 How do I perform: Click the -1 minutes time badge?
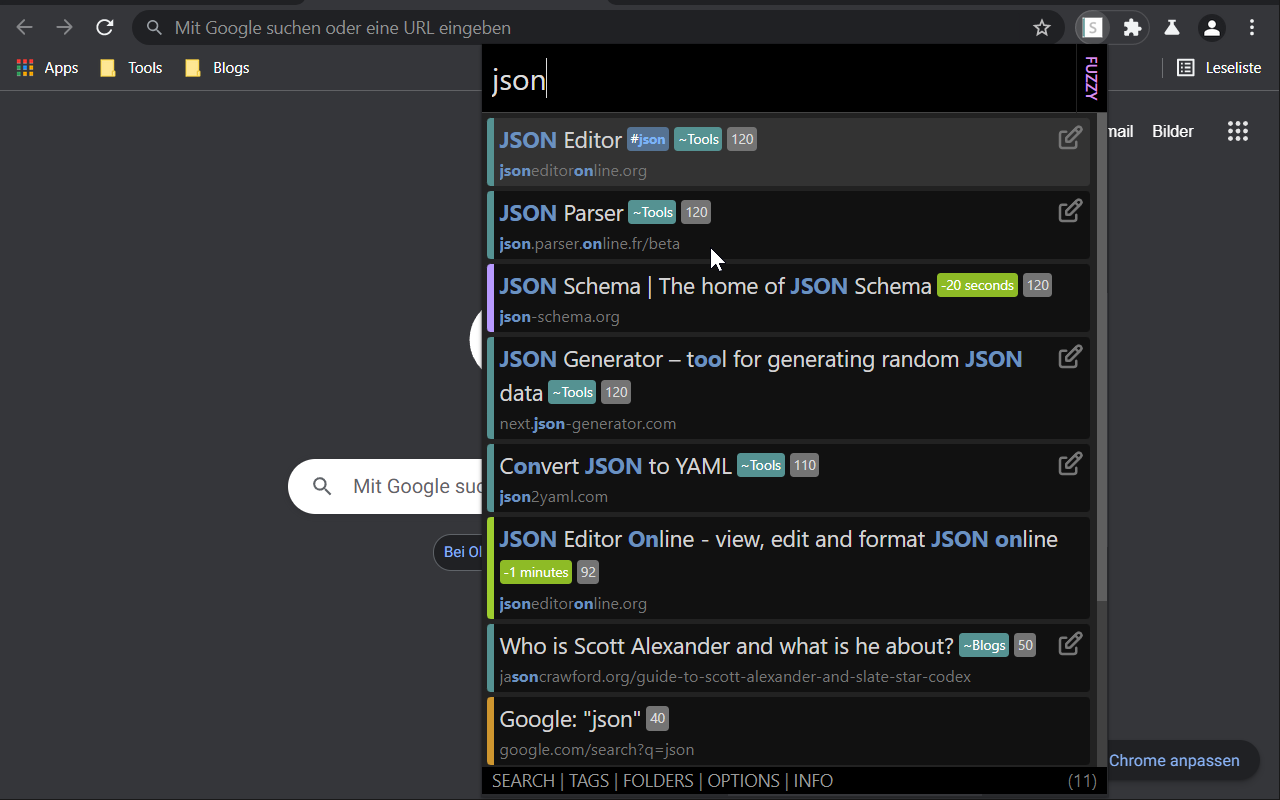pos(536,573)
